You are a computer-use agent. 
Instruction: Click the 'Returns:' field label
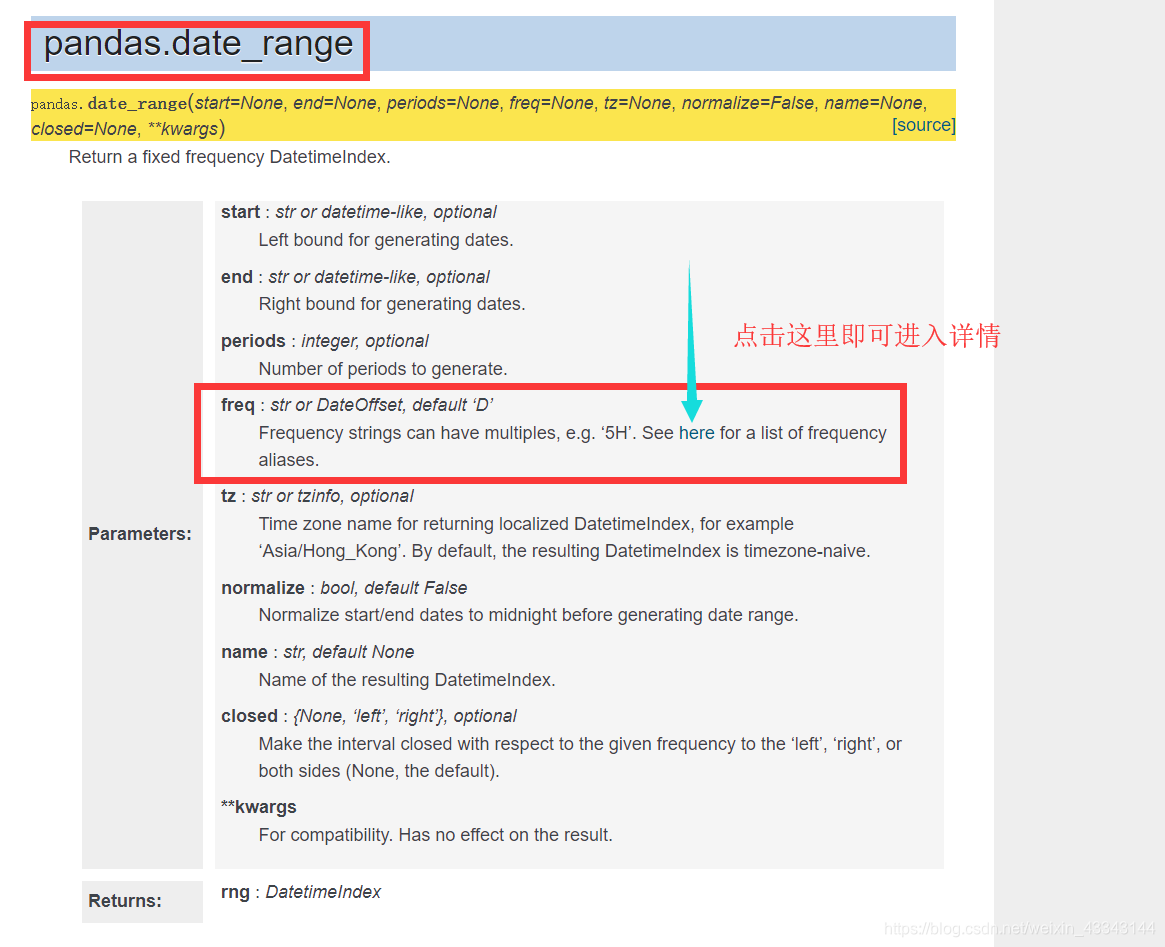[125, 901]
